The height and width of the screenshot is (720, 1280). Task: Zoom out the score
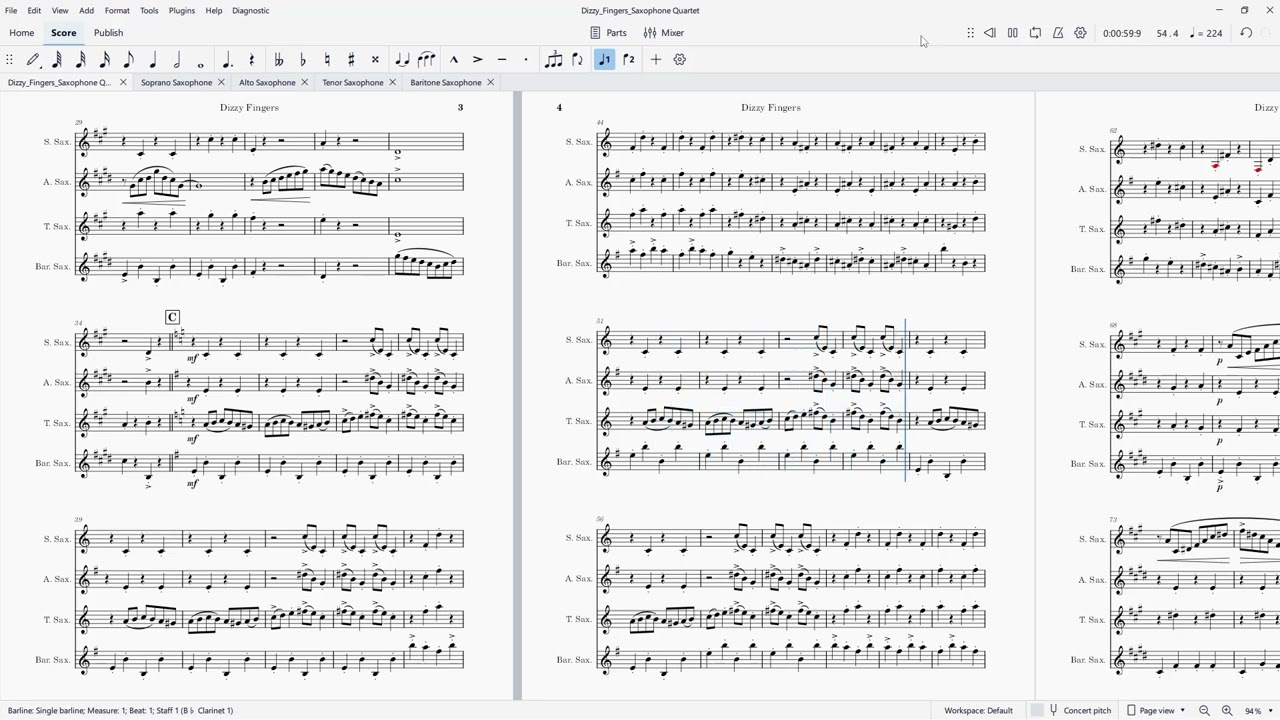click(1204, 711)
